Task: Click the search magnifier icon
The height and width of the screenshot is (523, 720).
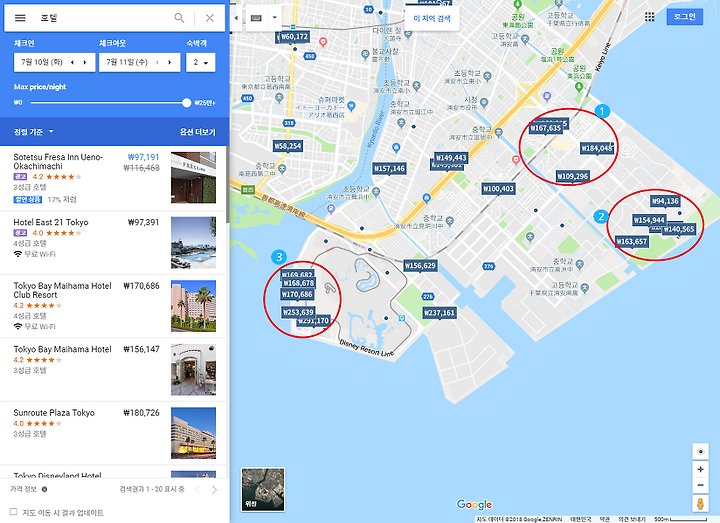Action: pyautogui.click(x=179, y=18)
